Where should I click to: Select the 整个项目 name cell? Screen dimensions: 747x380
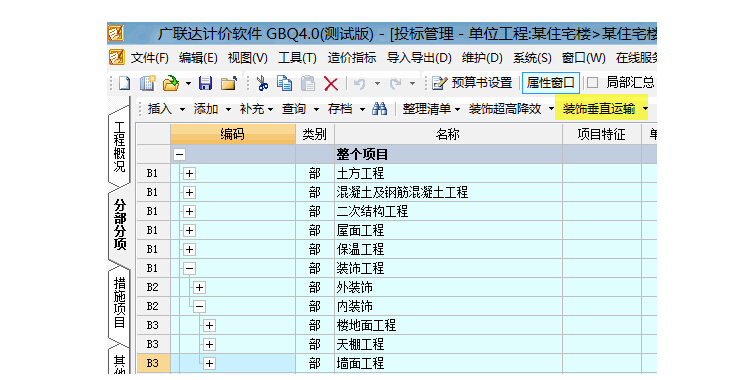[x=448, y=154]
